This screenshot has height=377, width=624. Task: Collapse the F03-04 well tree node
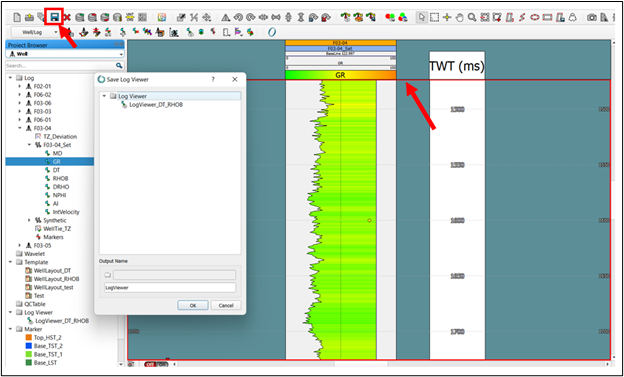tap(20, 128)
